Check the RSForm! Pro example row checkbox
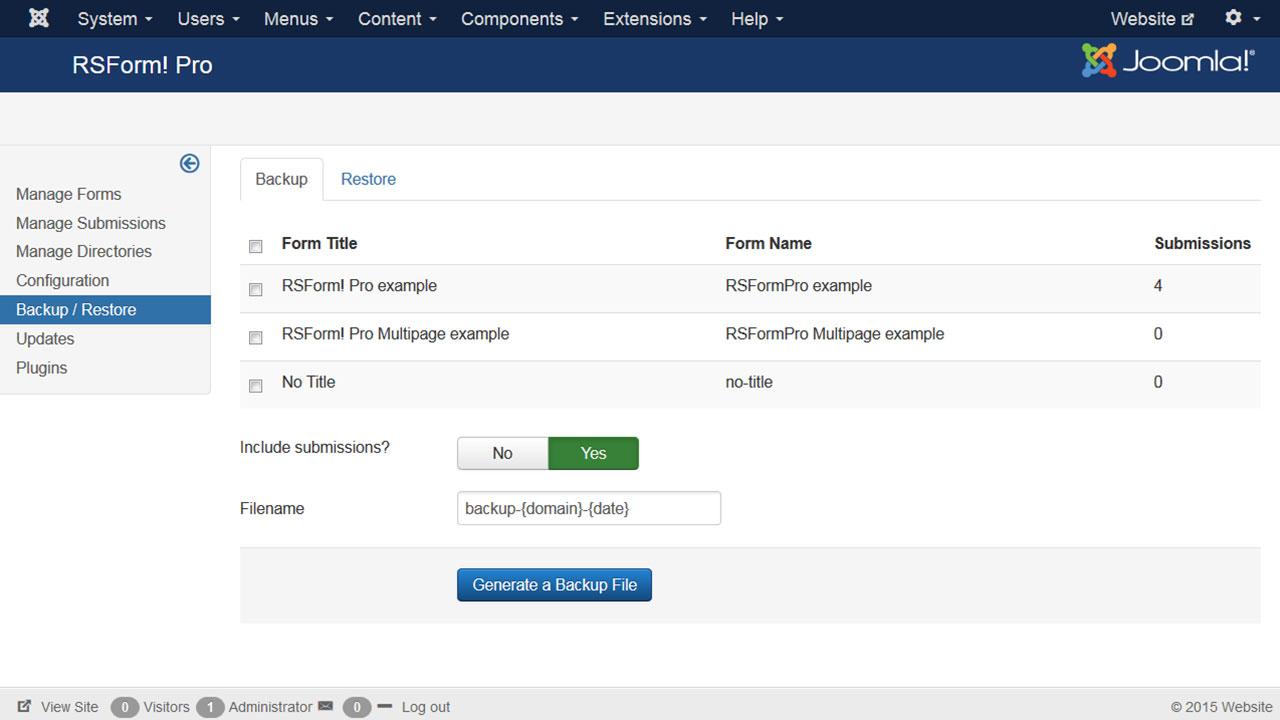Image resolution: width=1280 pixels, height=720 pixels. [x=256, y=289]
